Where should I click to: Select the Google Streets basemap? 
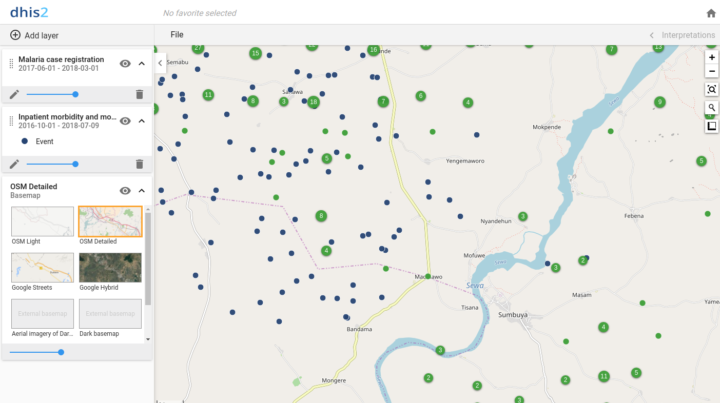click(x=42, y=268)
